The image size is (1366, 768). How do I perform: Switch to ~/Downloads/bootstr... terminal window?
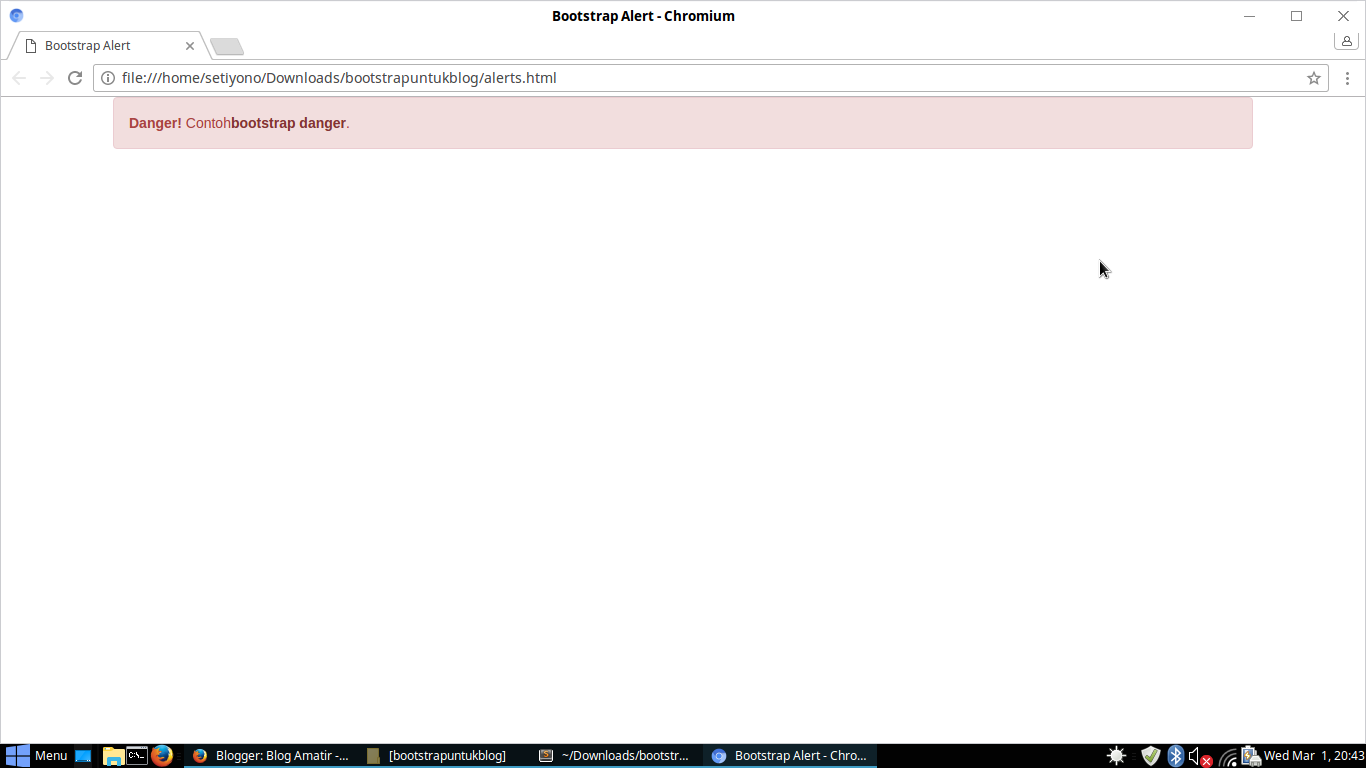point(616,756)
